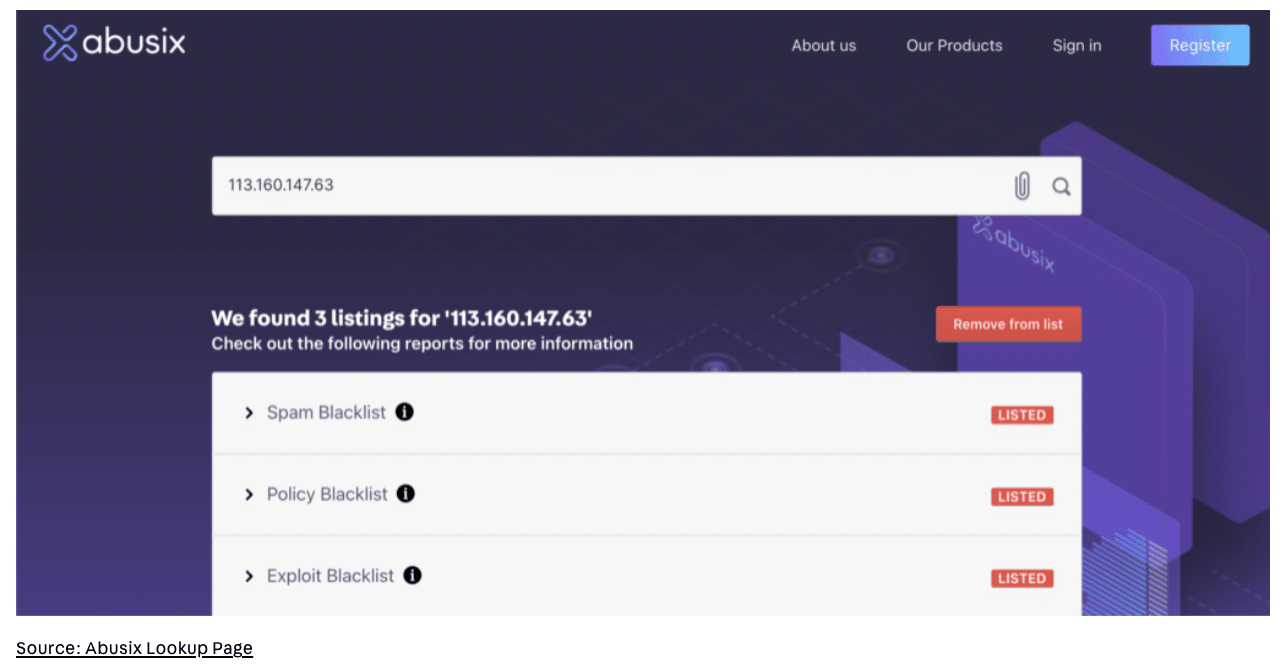
Task: Expand the Policy Blacklist row chevron
Action: click(x=249, y=495)
